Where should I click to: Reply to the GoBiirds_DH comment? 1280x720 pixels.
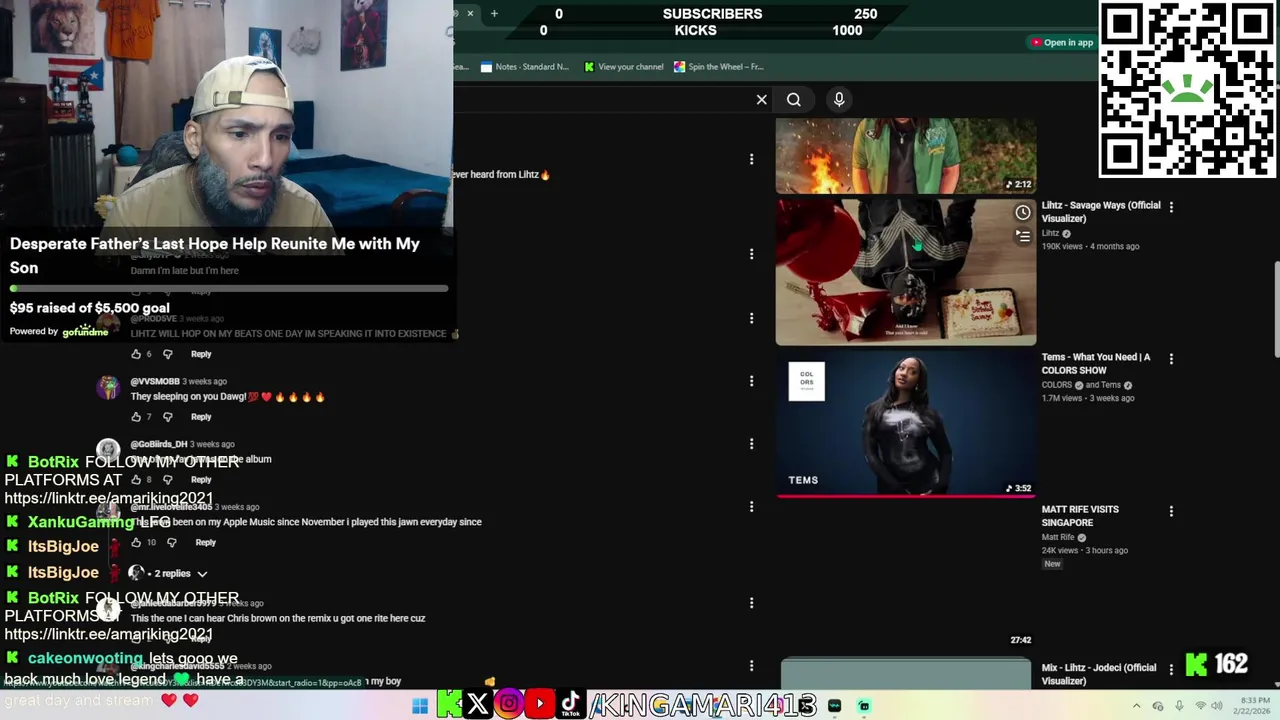(x=201, y=480)
